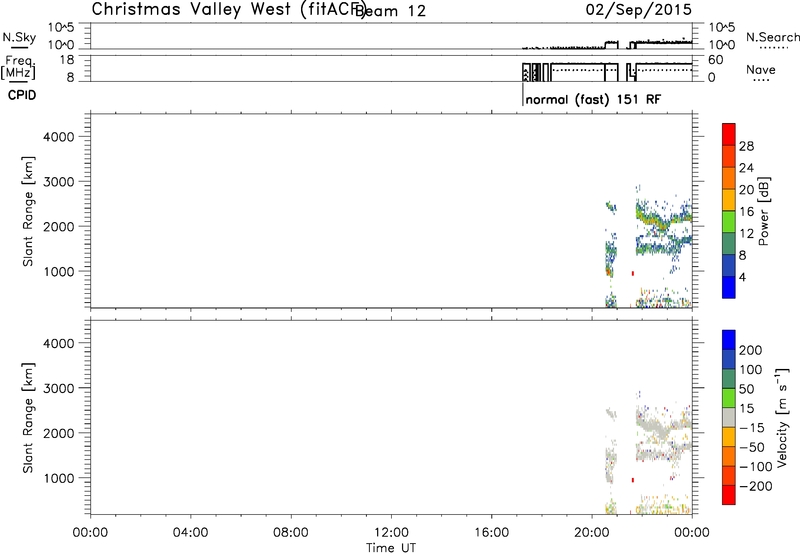Image resolution: width=800 pixels, height=554 pixels.
Task: Click the 'Nave' legend label
Action: click(760, 70)
